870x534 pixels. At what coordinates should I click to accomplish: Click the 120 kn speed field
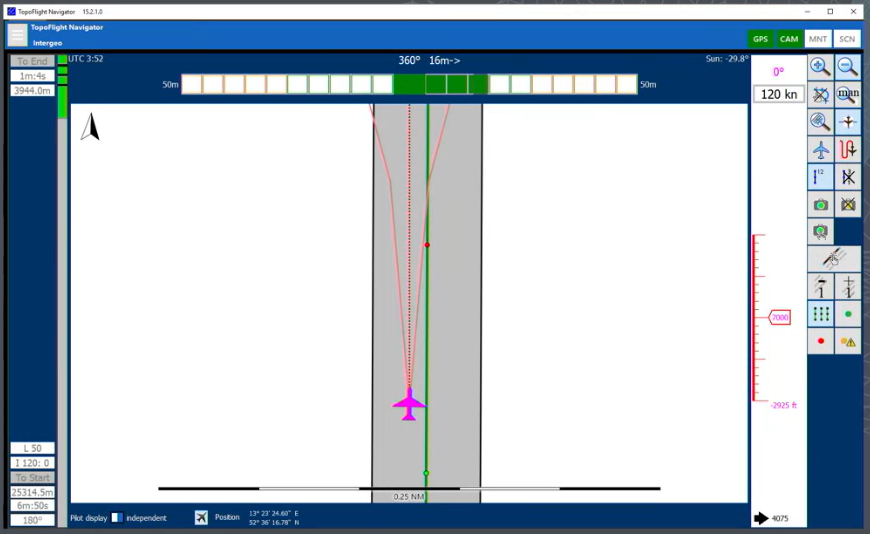click(x=778, y=95)
